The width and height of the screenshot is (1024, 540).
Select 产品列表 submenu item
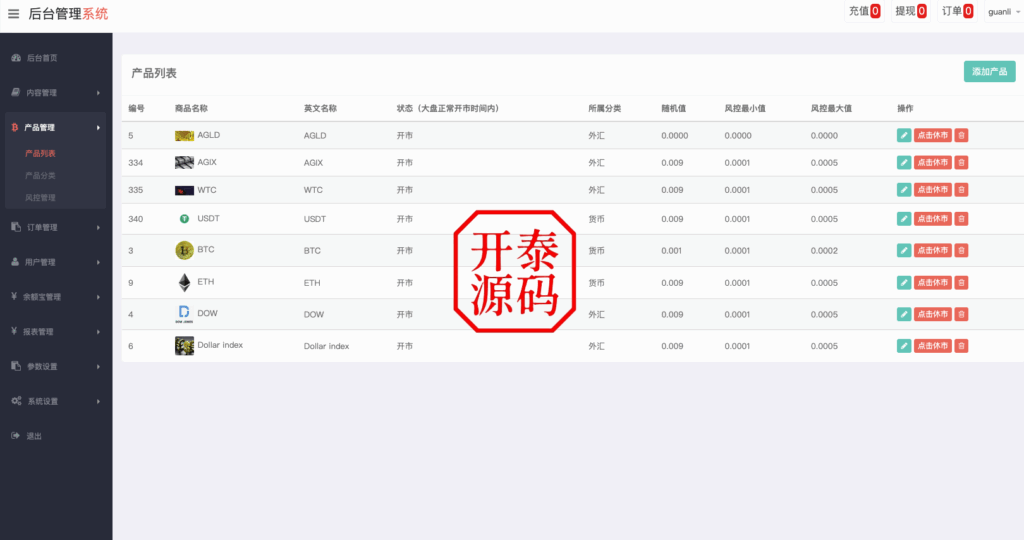pyautogui.click(x=40, y=153)
